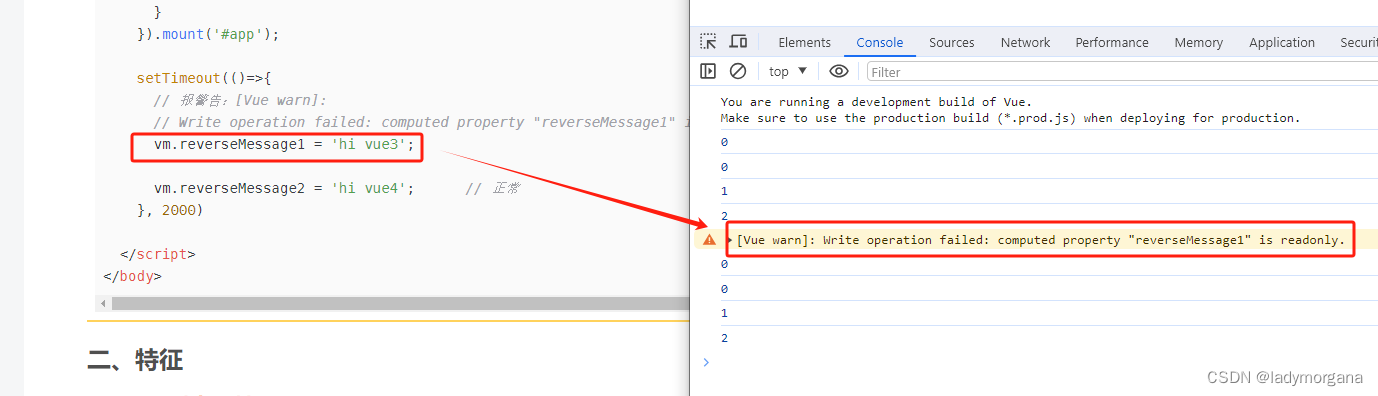Click the code line 'vm.reverseMessage1 = 'hi vue3';'
The width and height of the screenshot is (1378, 396).
point(284,146)
